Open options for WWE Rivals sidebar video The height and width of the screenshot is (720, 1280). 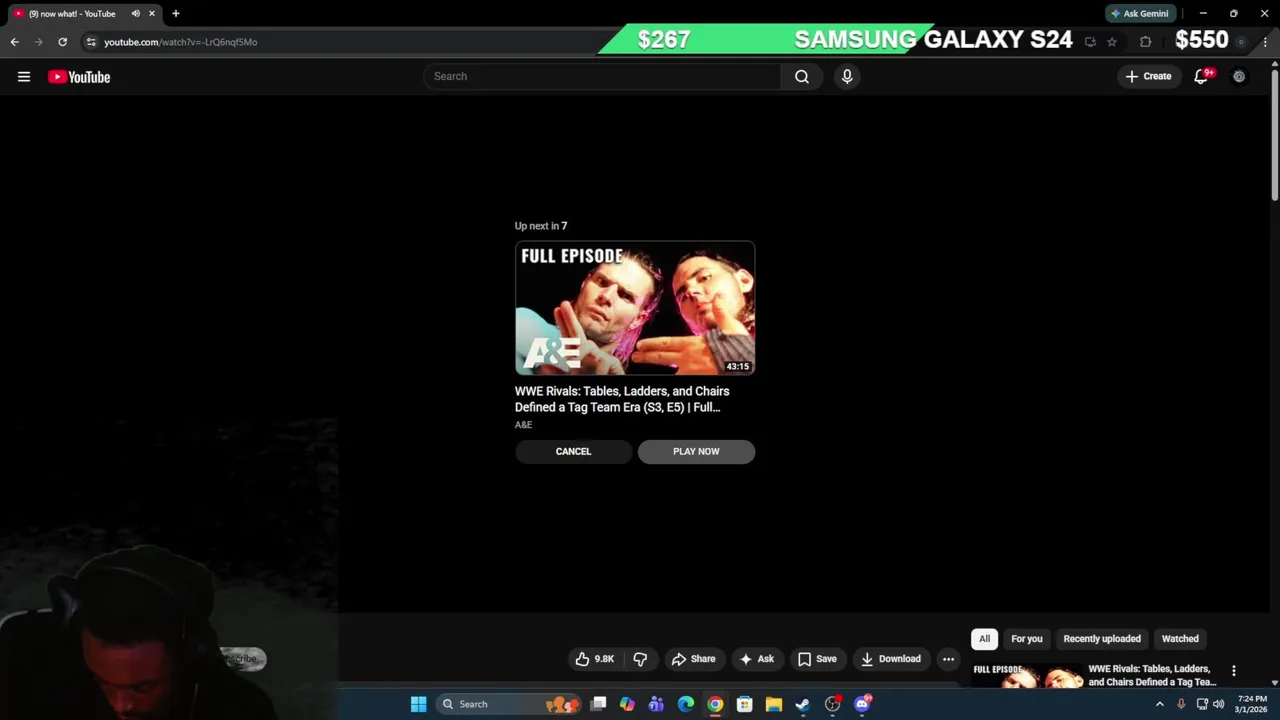pyautogui.click(x=1234, y=671)
